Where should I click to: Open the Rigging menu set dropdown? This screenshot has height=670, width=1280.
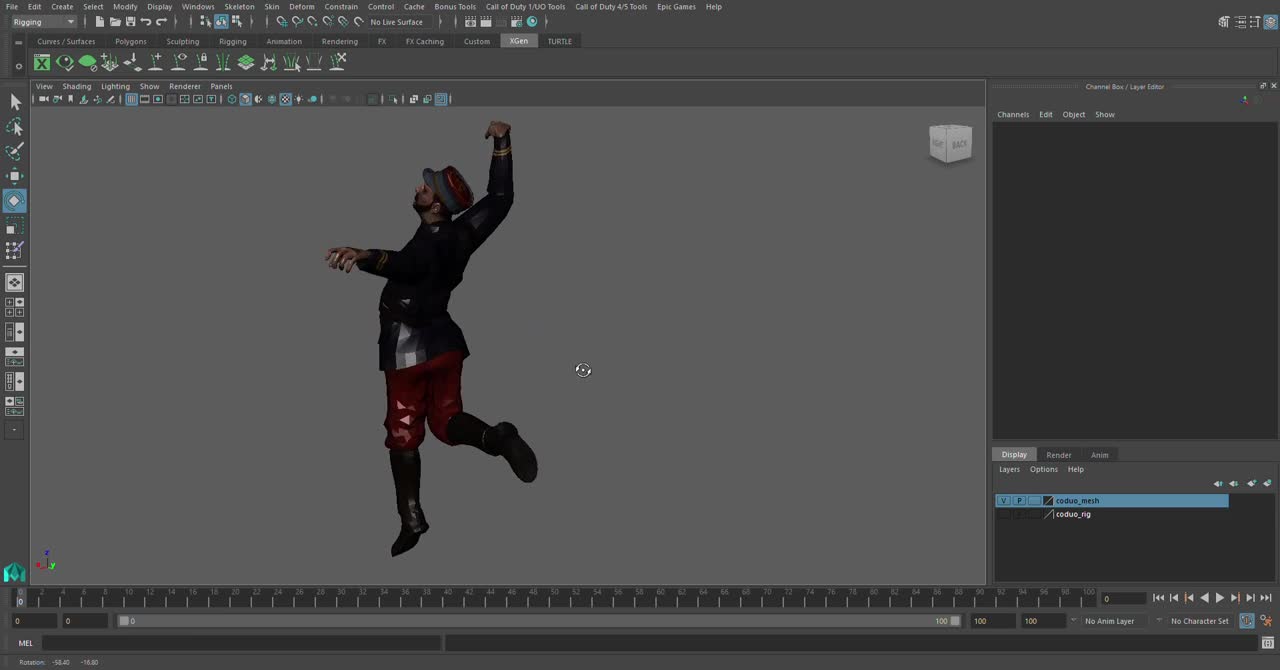click(44, 22)
